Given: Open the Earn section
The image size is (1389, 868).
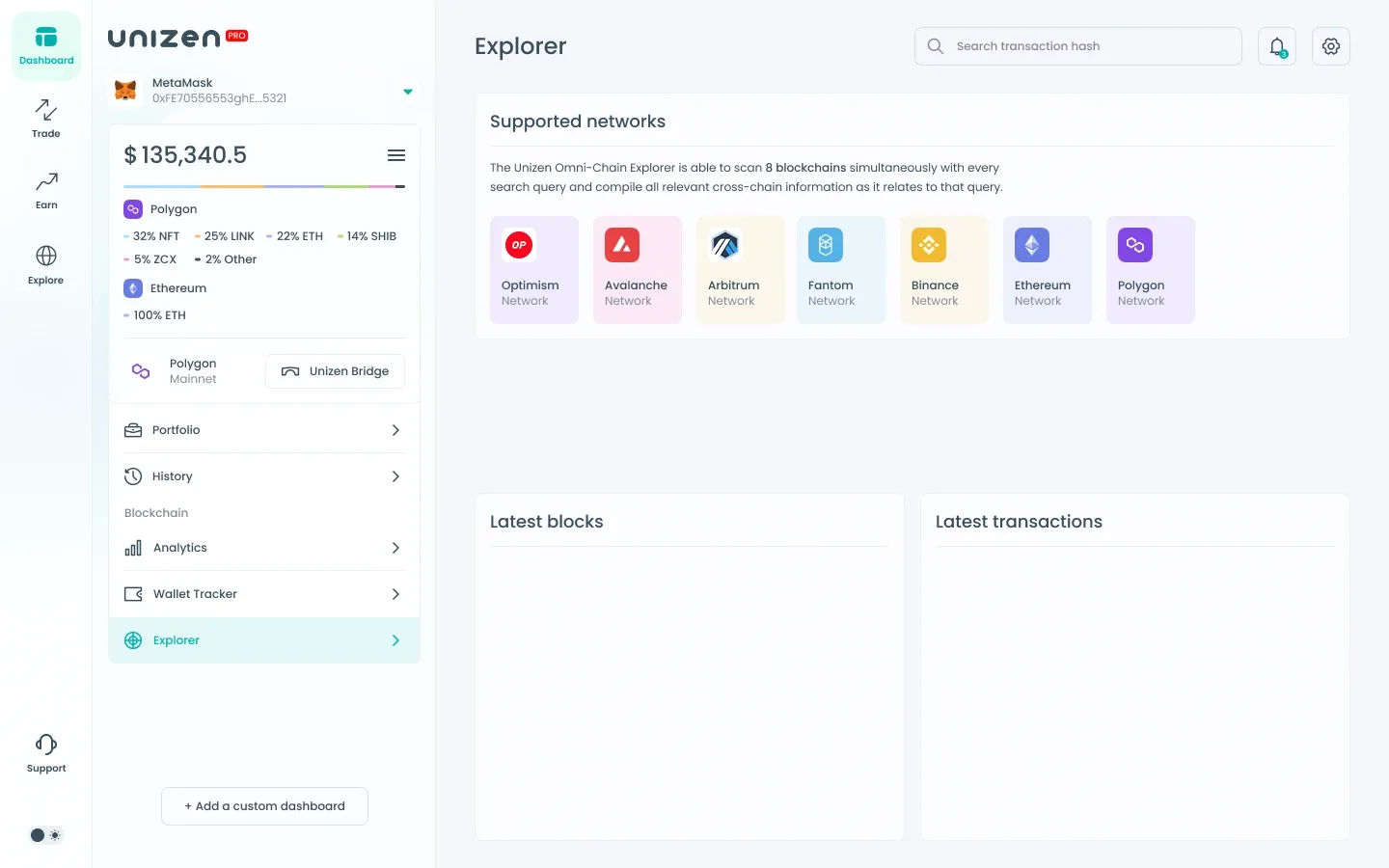Looking at the screenshot, I should [46, 190].
